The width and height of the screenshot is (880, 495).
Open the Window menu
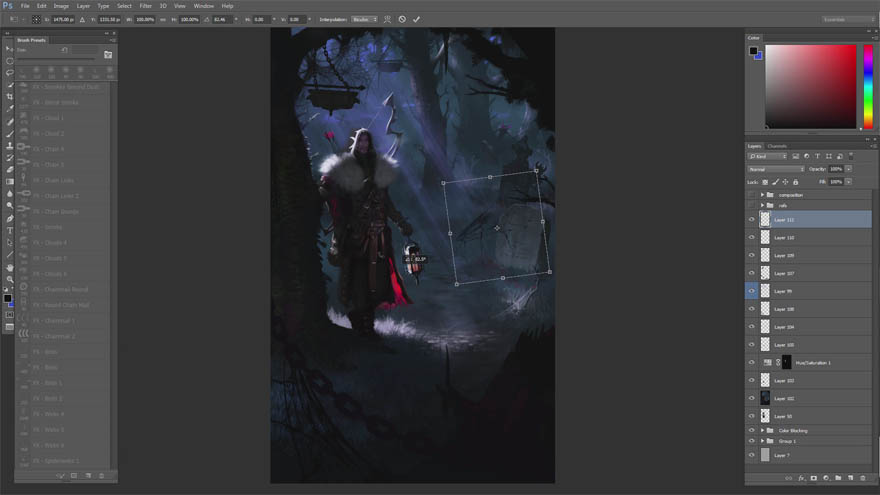204,6
